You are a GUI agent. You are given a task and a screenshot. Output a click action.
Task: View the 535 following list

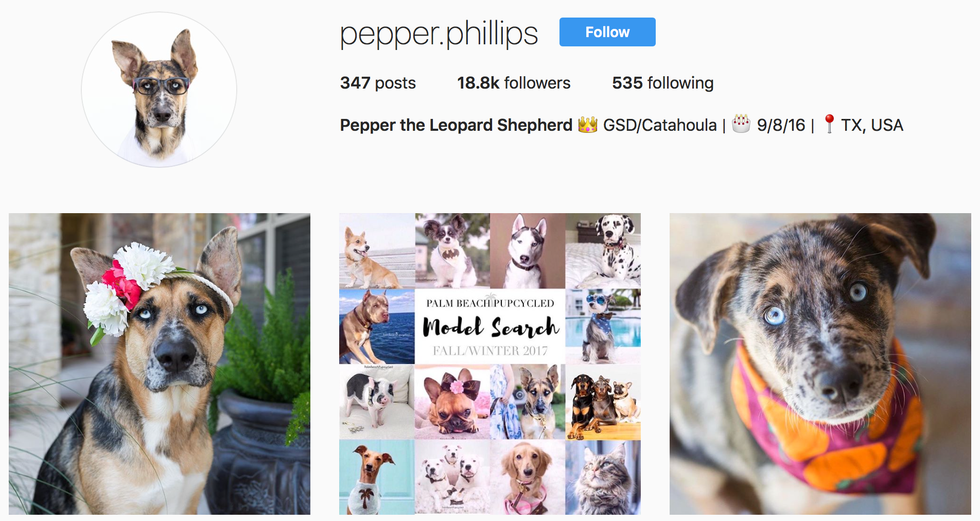(x=662, y=83)
